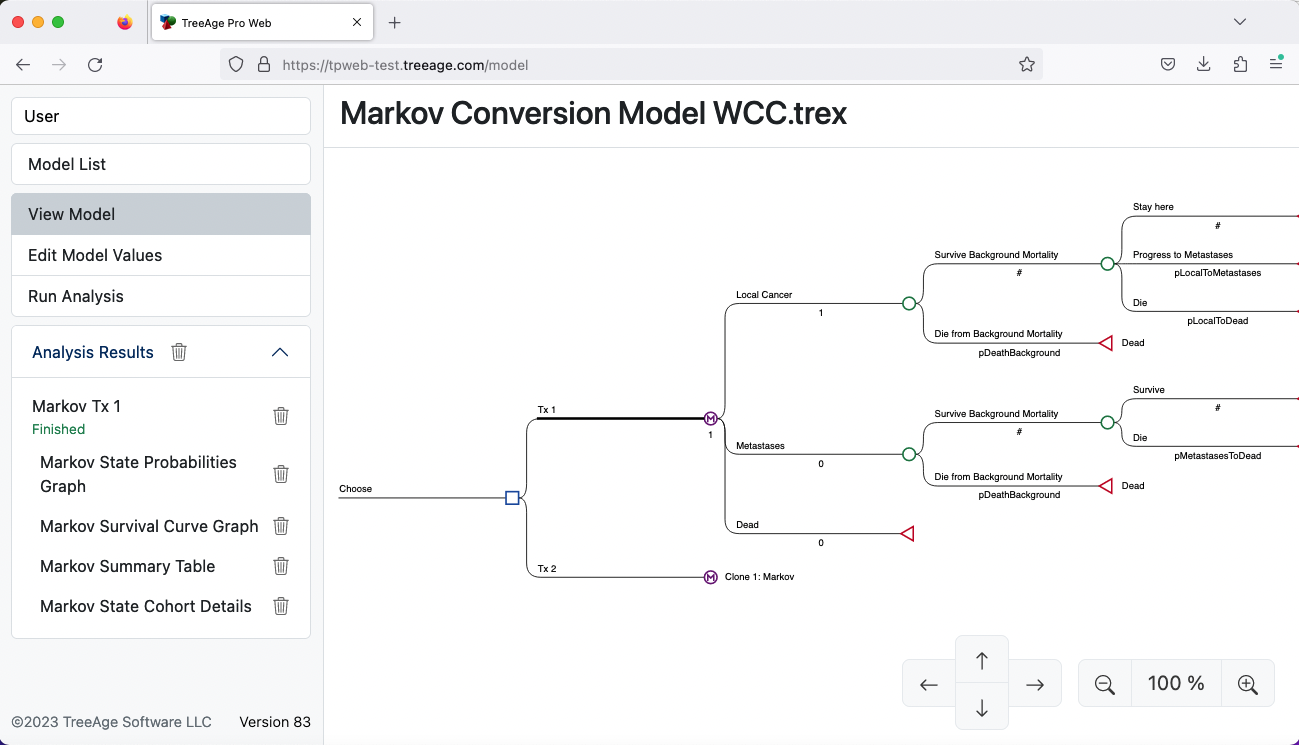Zoom out of the model diagram

pyautogui.click(x=1104, y=684)
